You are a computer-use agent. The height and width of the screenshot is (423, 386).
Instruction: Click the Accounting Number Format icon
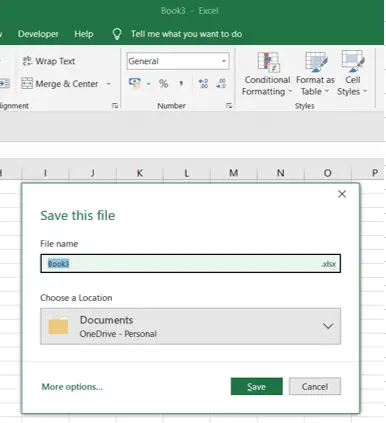pos(135,83)
